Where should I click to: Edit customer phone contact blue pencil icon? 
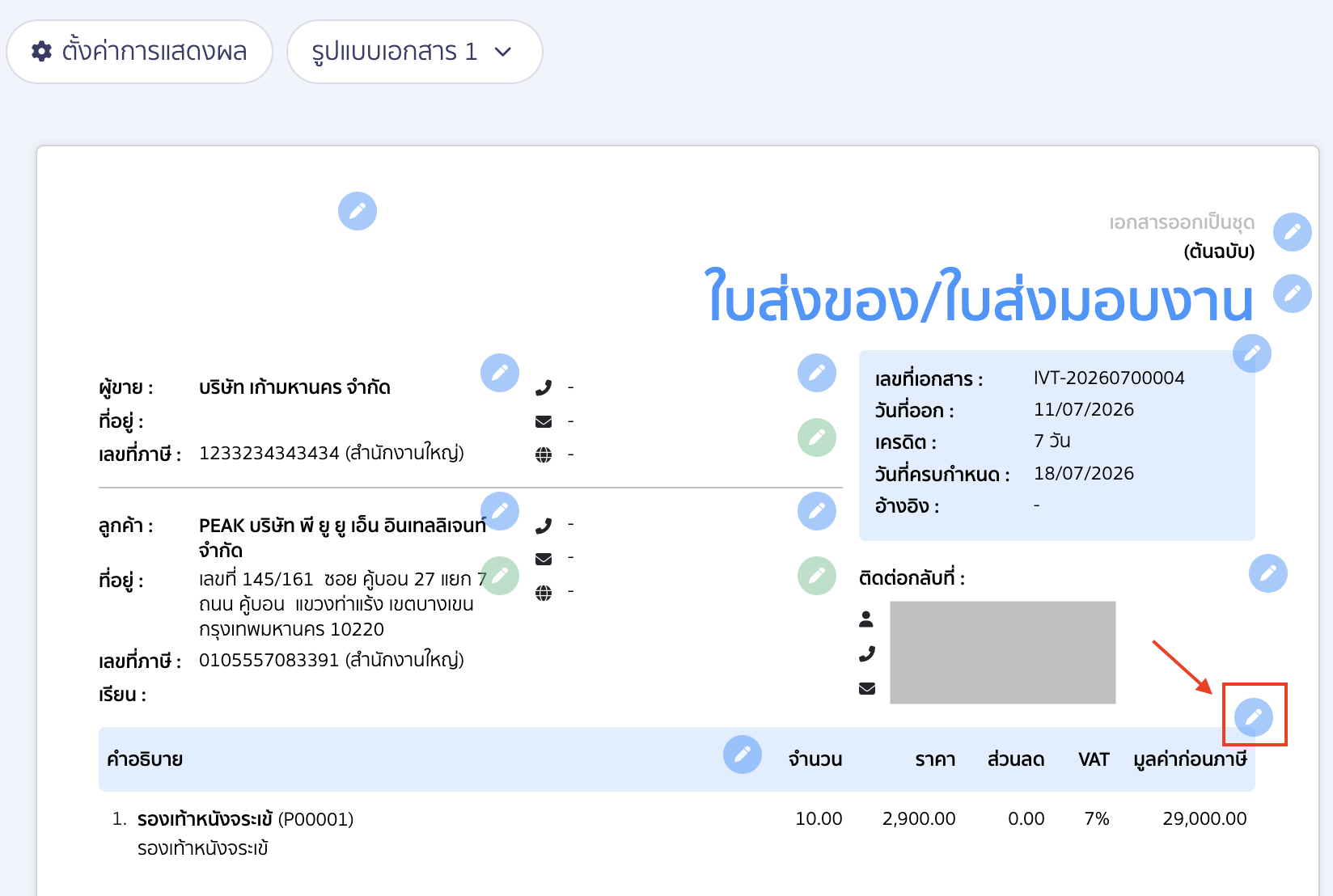pyautogui.click(x=817, y=511)
